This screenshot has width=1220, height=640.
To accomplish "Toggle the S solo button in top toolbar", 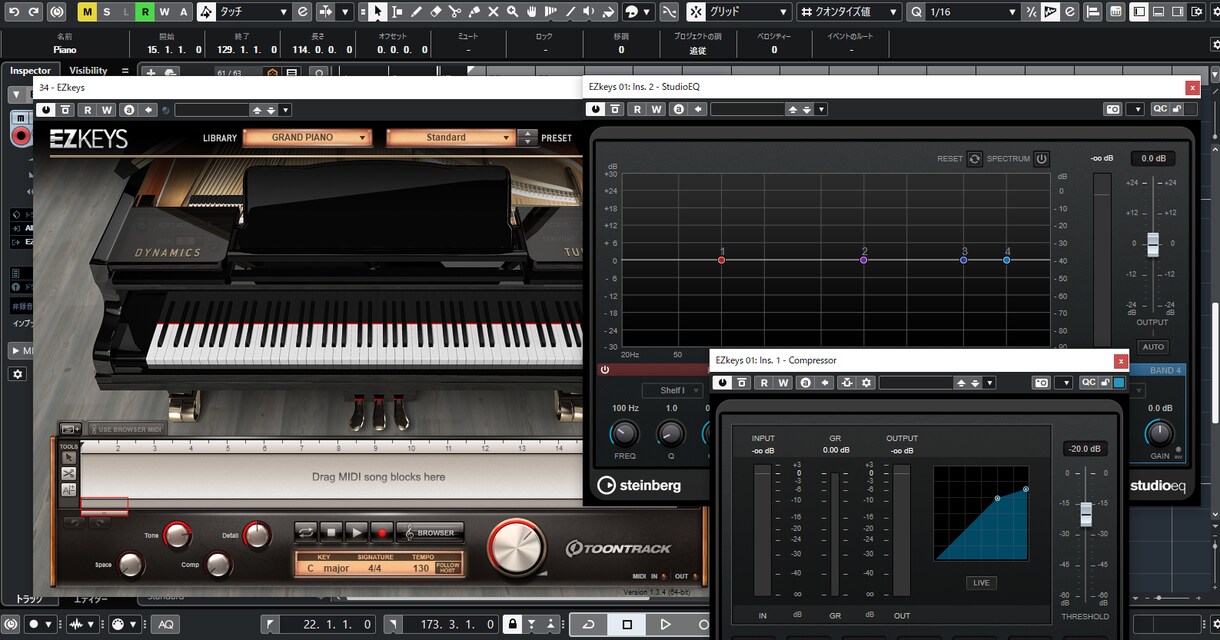I will pos(106,12).
